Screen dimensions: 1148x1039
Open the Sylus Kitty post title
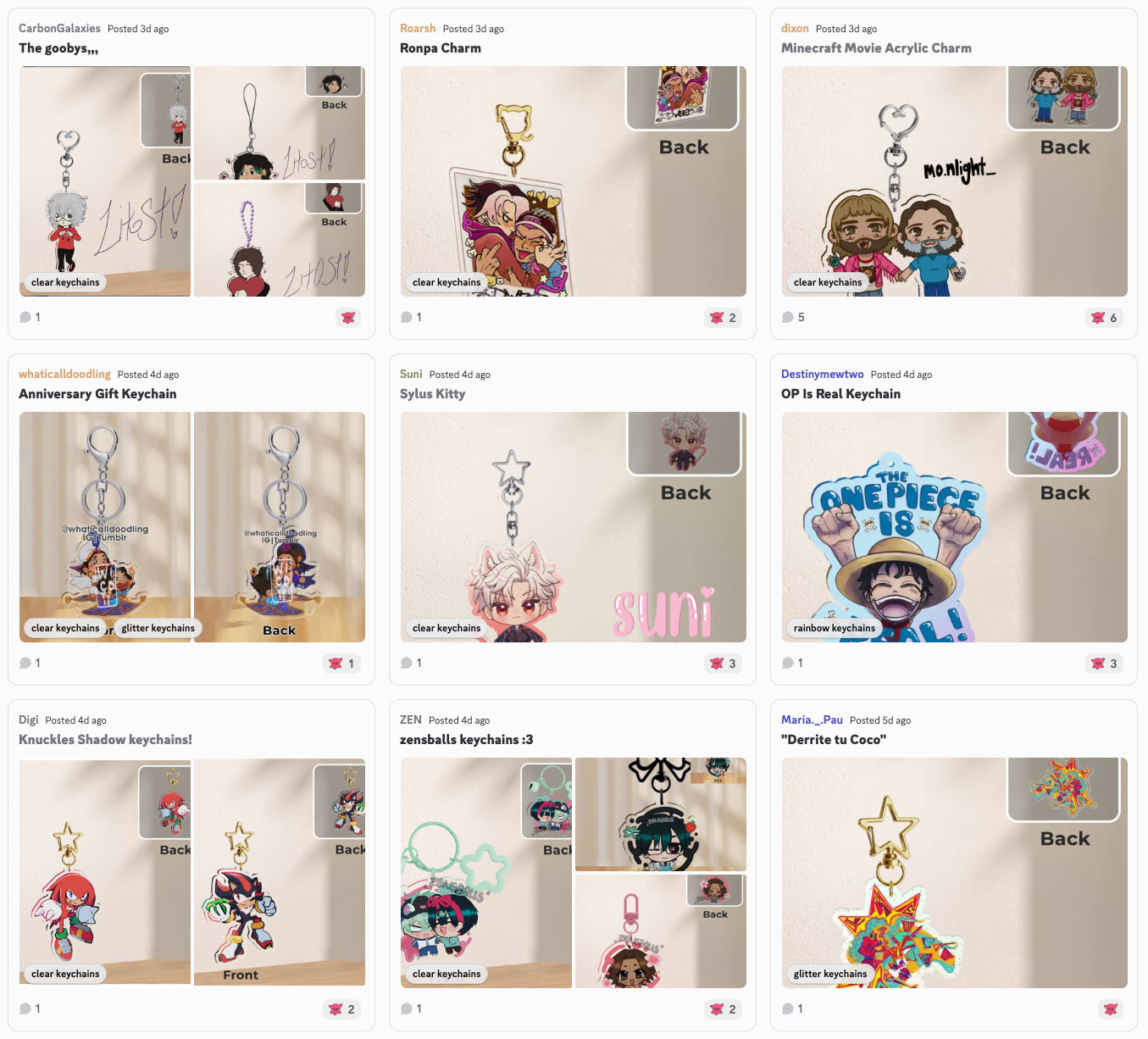pos(432,394)
